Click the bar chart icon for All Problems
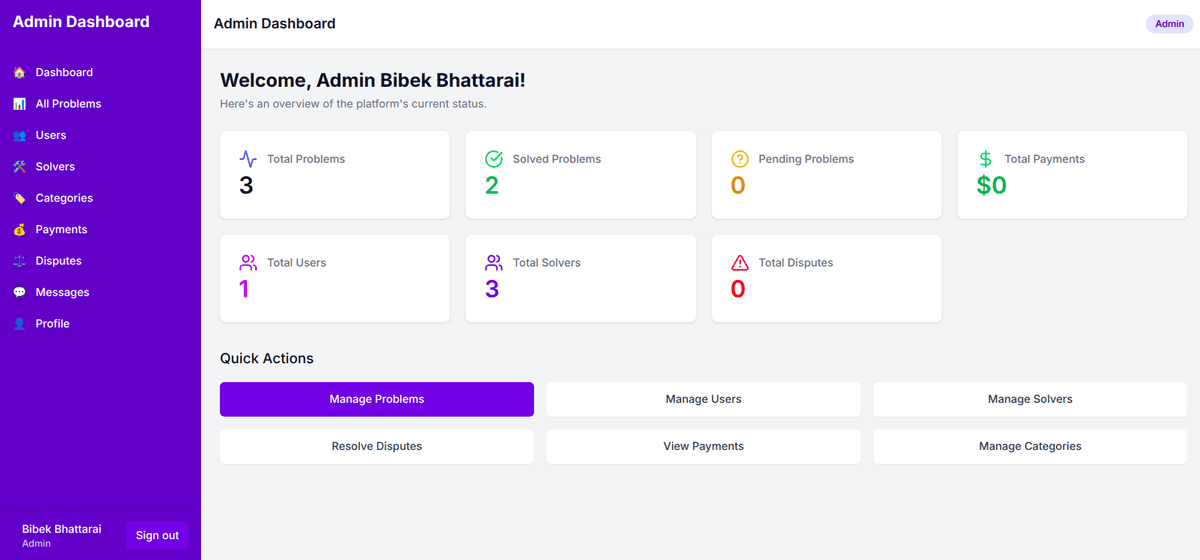This screenshot has height=560, width=1200. point(19,104)
